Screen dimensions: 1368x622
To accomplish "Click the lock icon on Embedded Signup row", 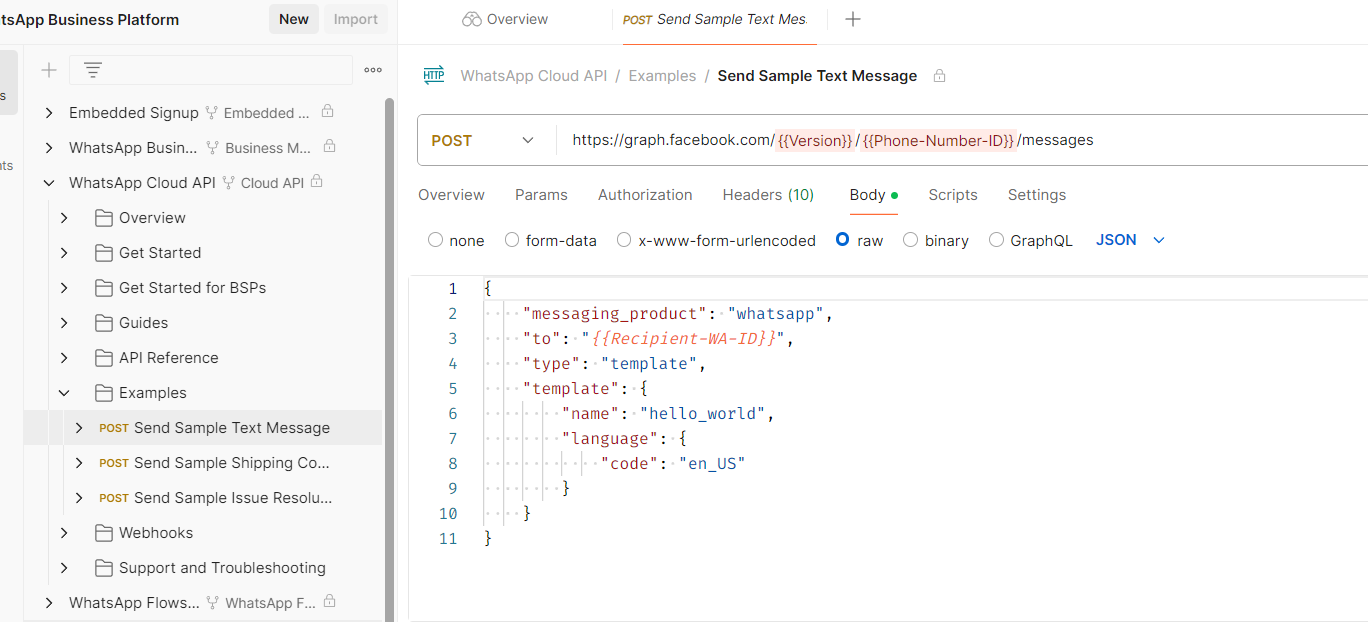I will (x=327, y=112).
